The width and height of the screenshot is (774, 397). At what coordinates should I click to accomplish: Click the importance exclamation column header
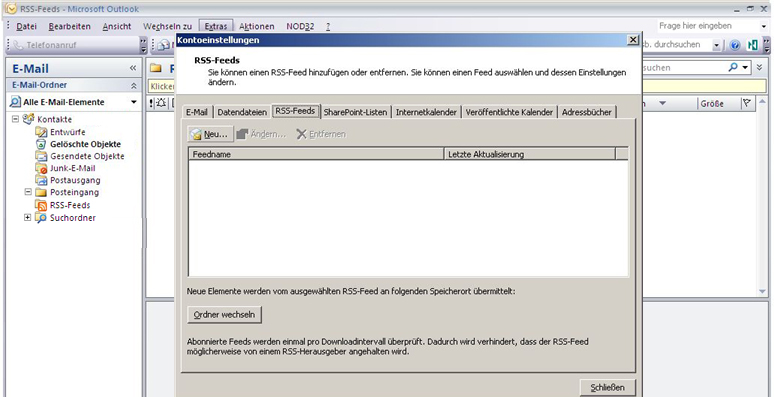(x=151, y=103)
